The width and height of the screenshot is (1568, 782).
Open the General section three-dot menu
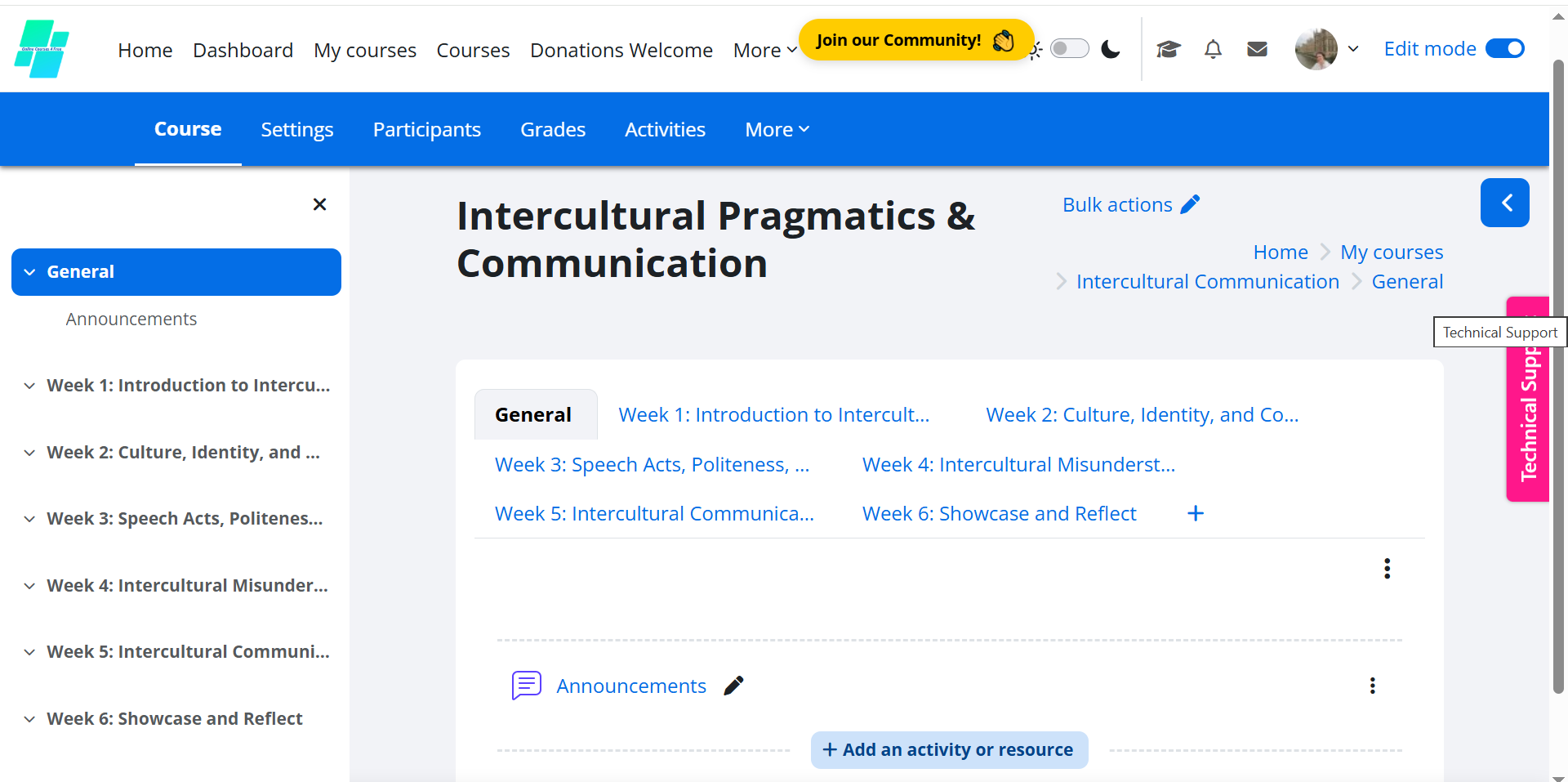[1387, 569]
